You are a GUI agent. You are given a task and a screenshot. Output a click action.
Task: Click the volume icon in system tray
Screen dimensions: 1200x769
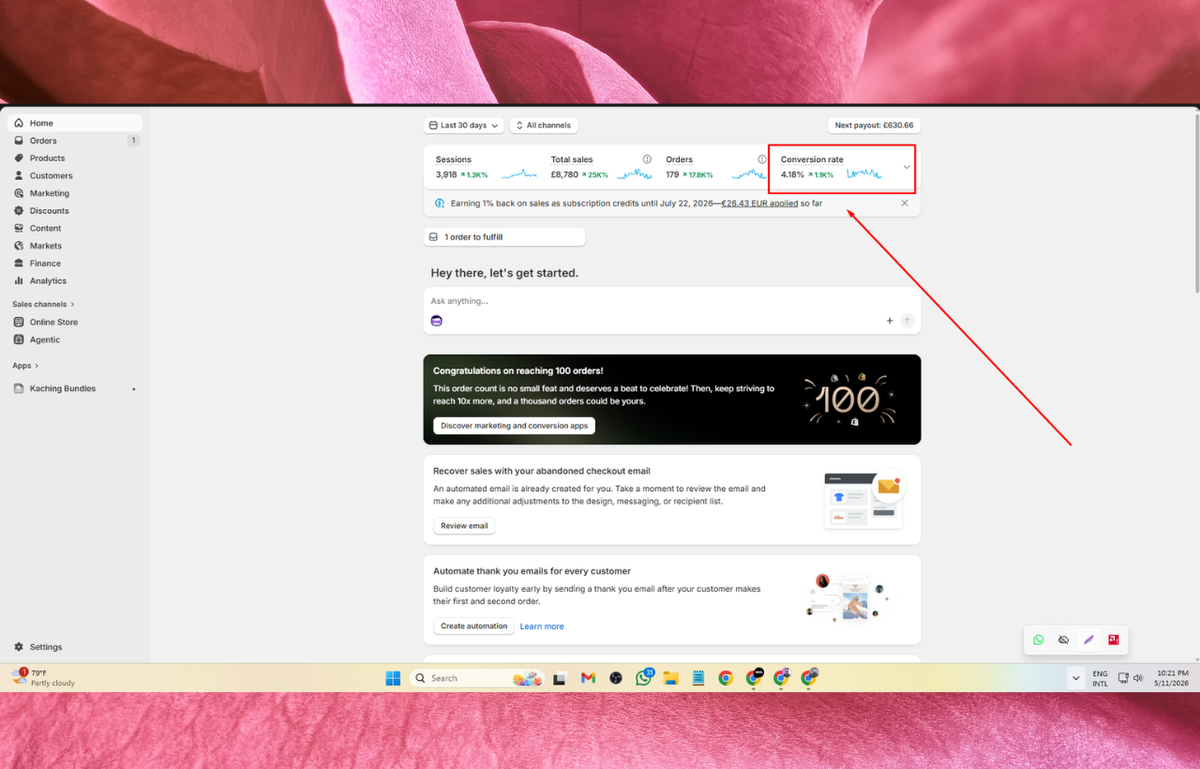(x=1139, y=678)
